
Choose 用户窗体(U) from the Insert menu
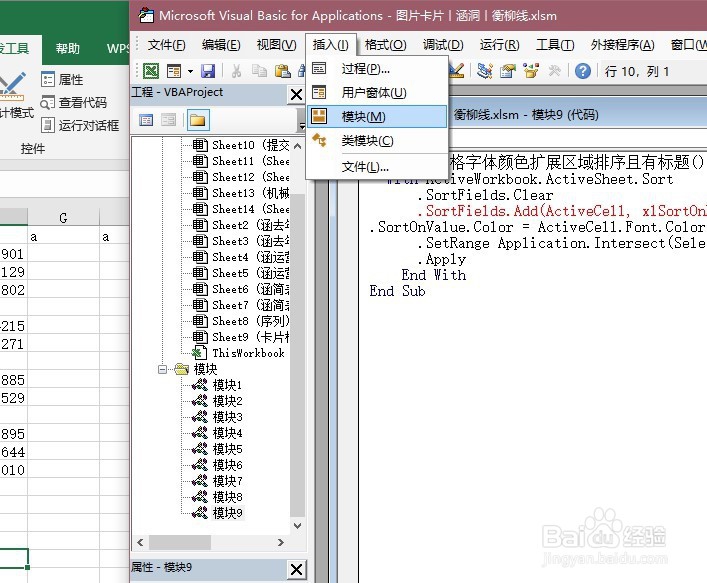tap(377, 92)
